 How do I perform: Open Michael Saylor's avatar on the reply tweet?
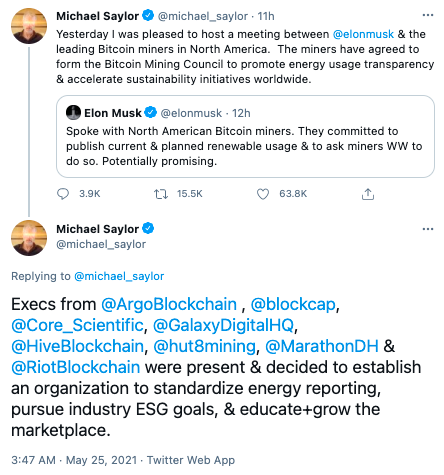[29, 238]
